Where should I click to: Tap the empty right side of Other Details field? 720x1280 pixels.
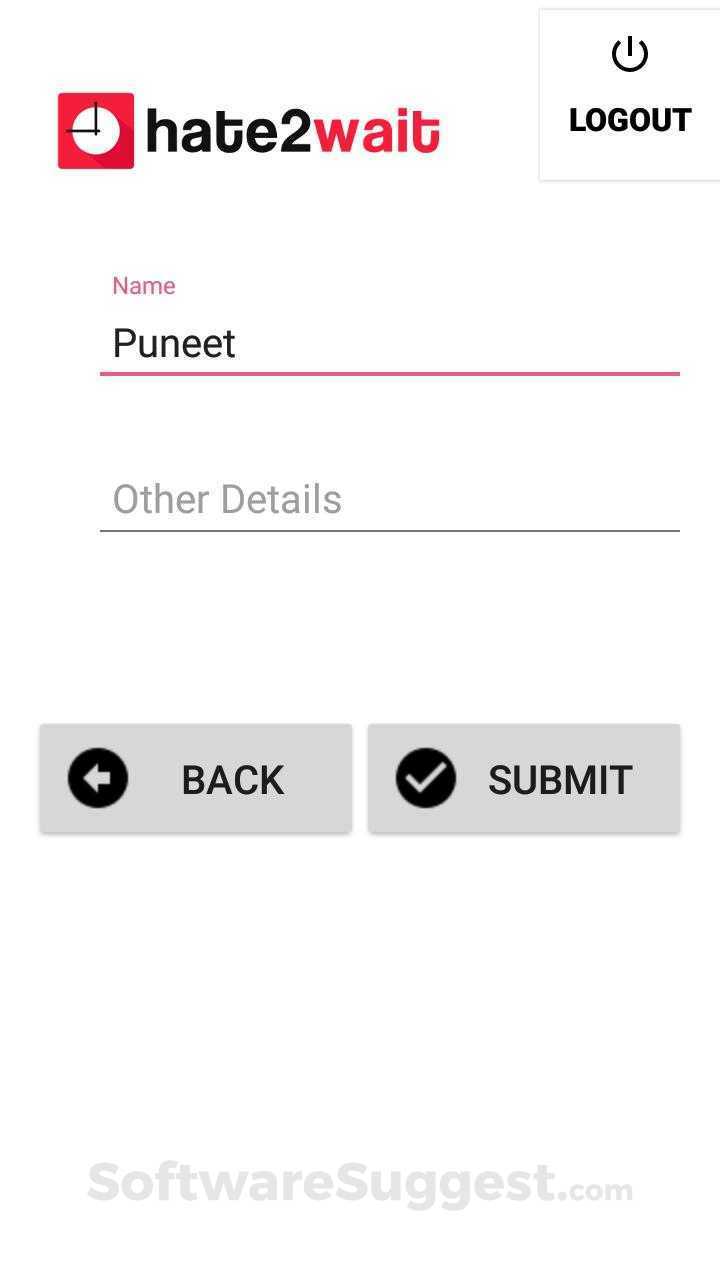560,499
